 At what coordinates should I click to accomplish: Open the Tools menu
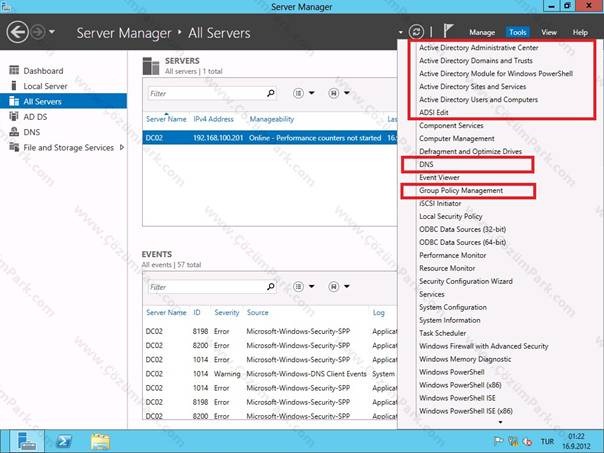(x=517, y=33)
